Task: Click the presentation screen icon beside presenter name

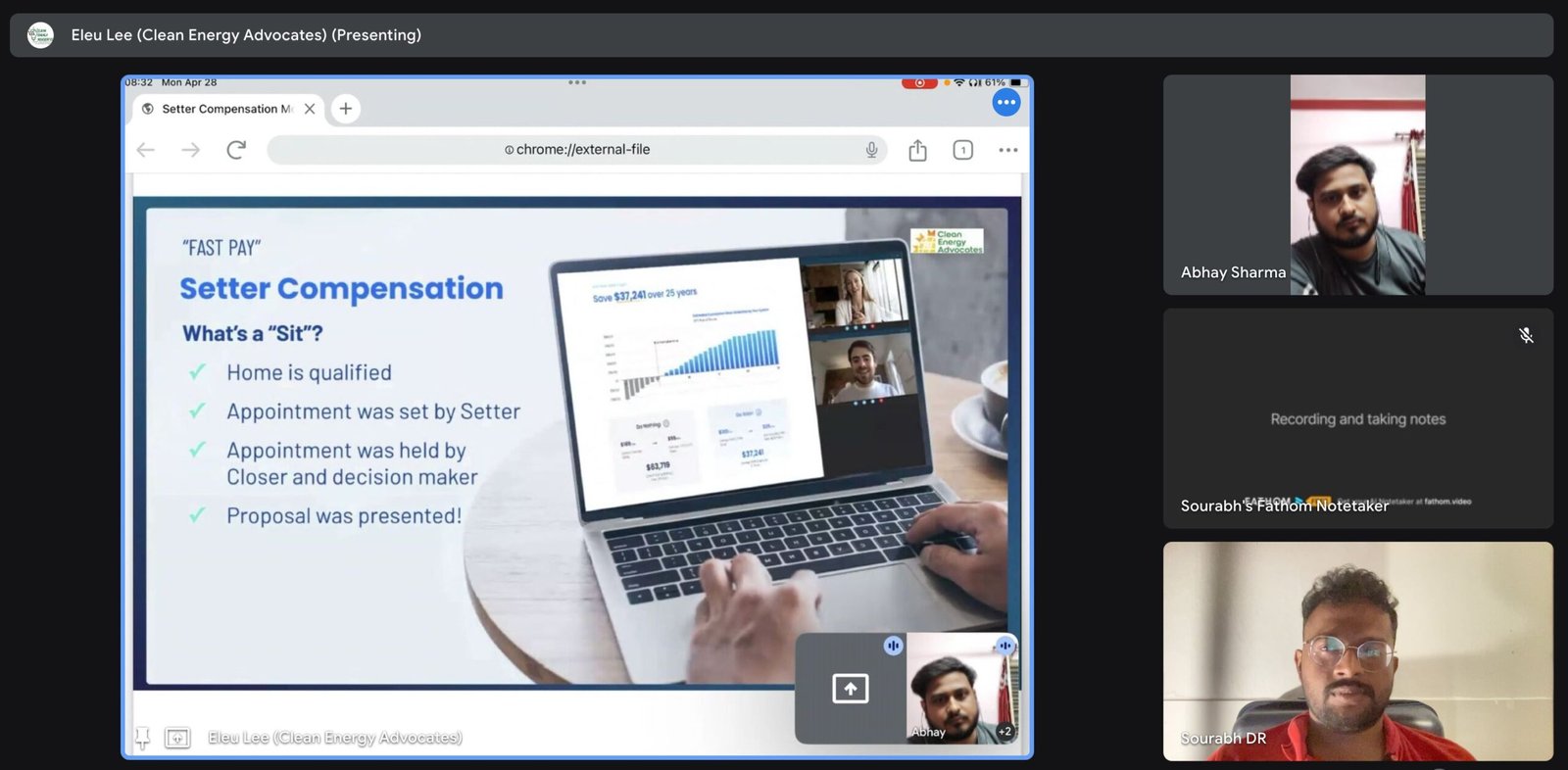Action: coord(177,738)
